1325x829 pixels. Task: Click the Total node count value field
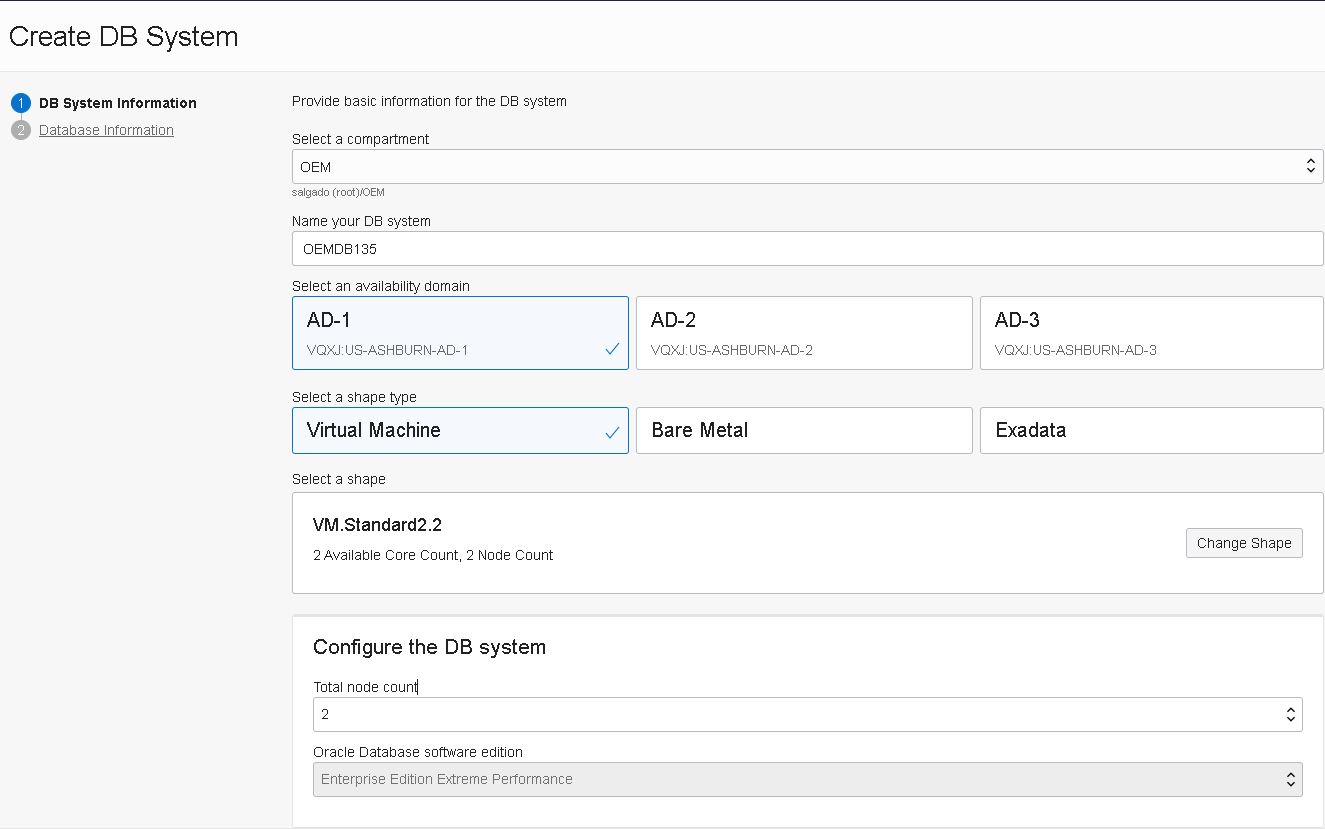pos(700,714)
